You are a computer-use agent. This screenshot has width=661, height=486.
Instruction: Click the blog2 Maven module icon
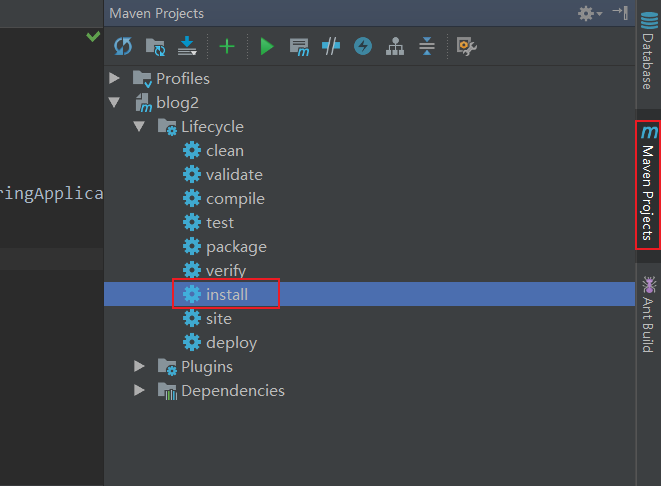coord(143,103)
